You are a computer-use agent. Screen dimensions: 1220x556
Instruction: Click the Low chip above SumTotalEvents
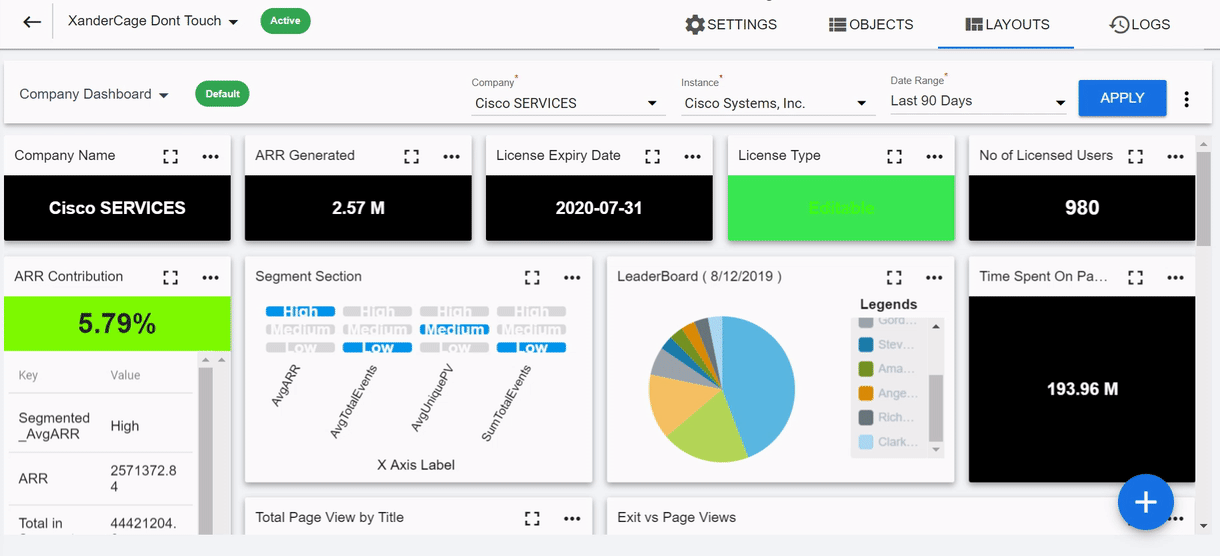(x=531, y=348)
